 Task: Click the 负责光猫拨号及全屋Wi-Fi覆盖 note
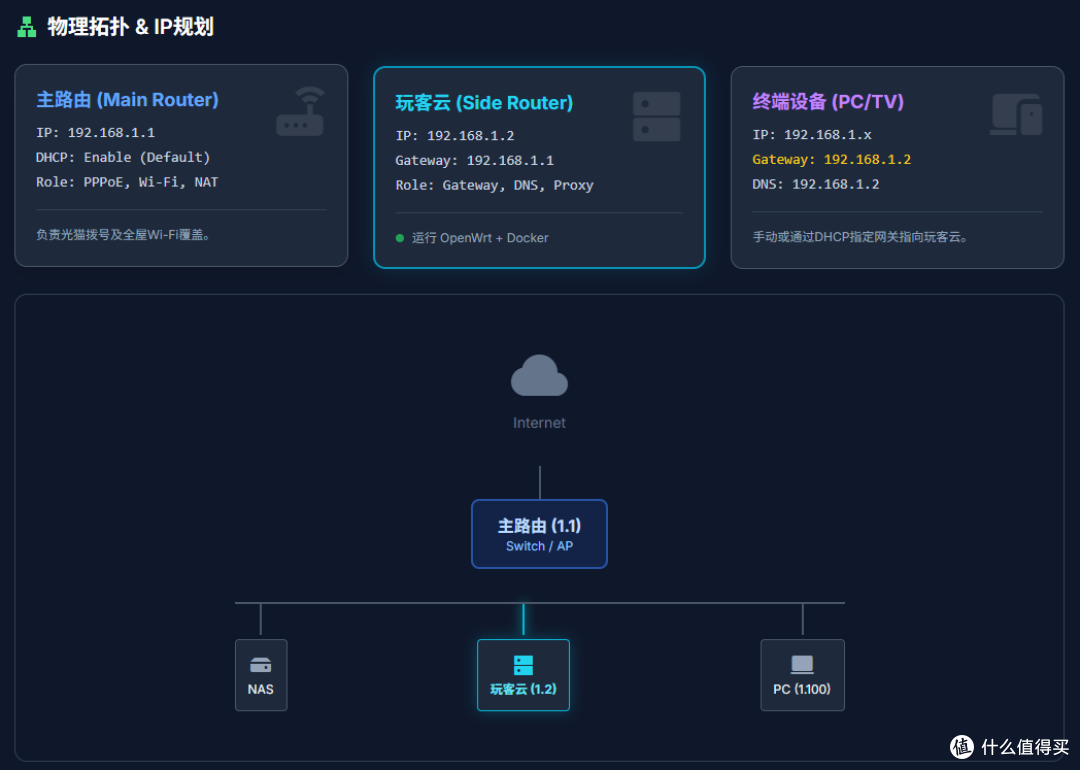123,235
